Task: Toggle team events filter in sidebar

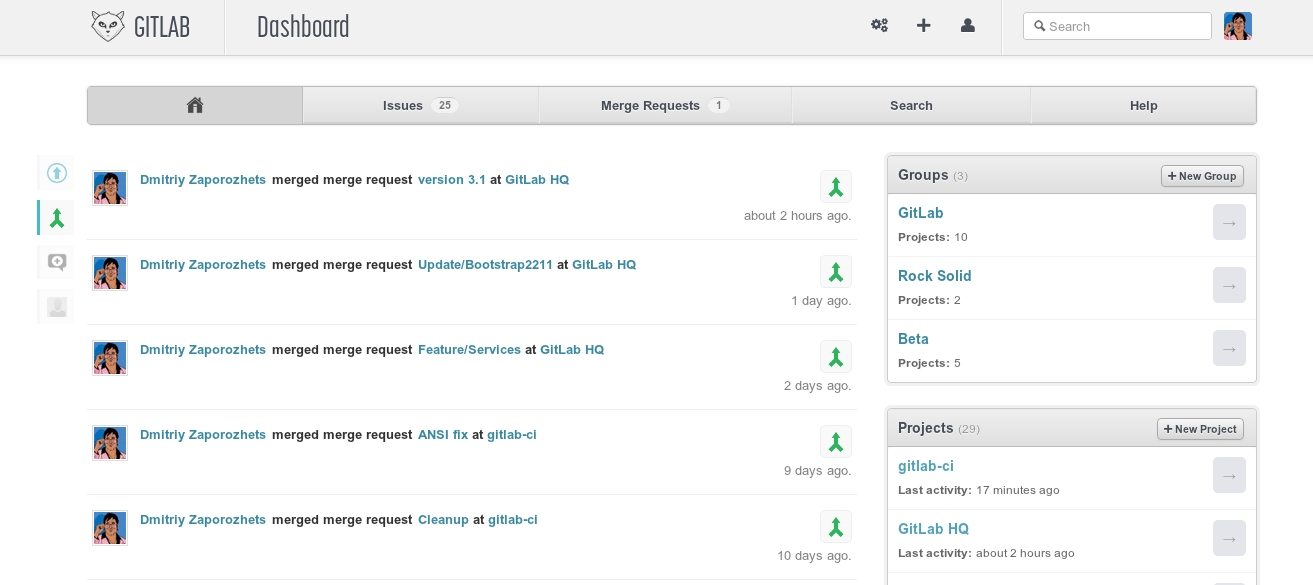Action: pyautogui.click(x=57, y=307)
